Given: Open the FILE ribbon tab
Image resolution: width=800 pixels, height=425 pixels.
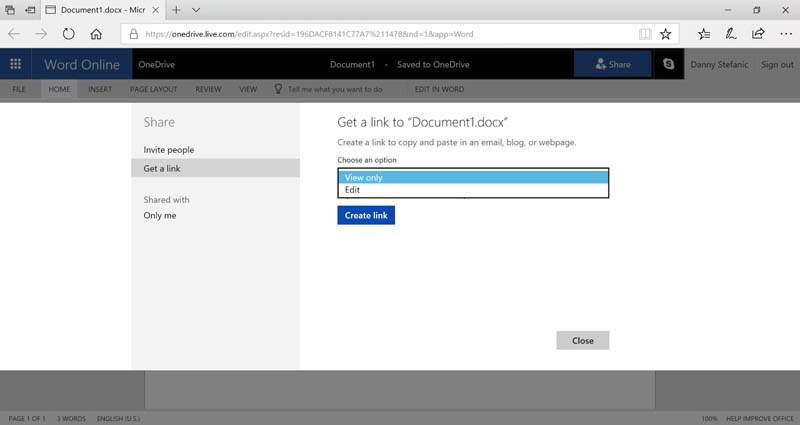Looking at the screenshot, I should pos(19,89).
